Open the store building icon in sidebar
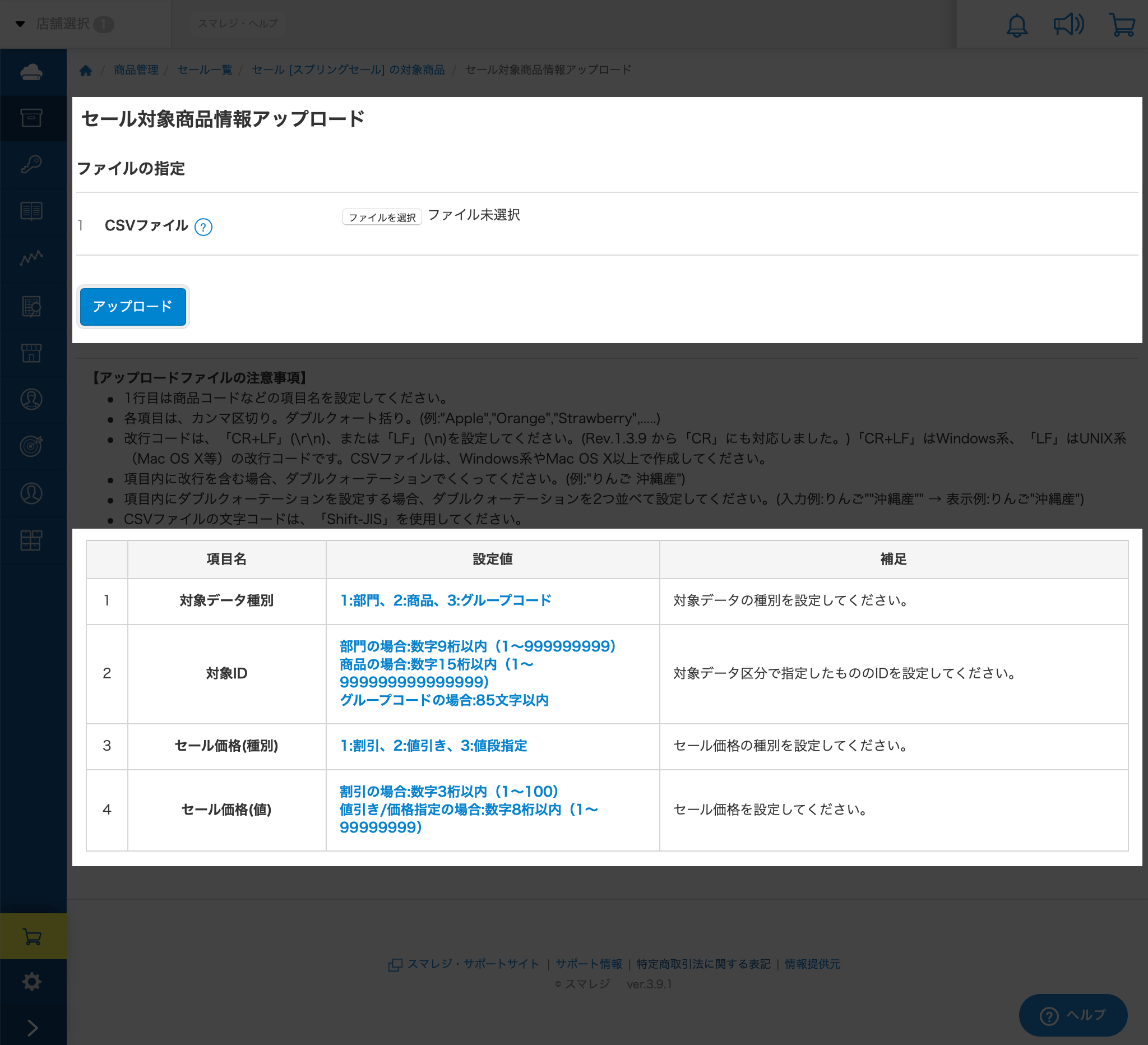The image size is (1148, 1045). [x=31, y=353]
